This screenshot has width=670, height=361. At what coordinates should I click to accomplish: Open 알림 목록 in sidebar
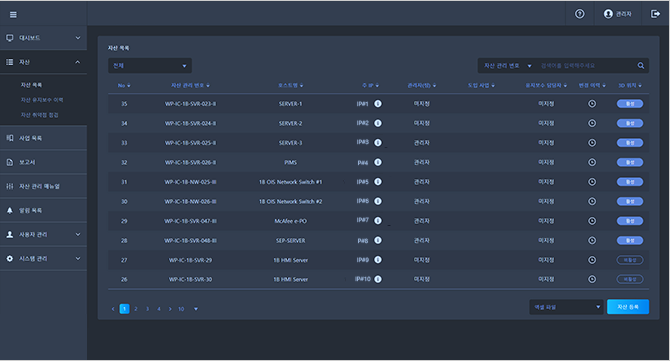click(43, 210)
